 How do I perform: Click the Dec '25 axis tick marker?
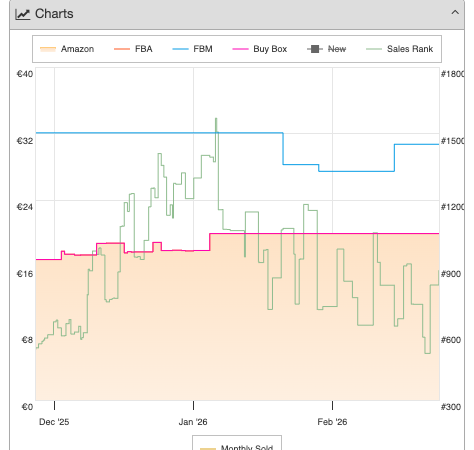[54, 405]
